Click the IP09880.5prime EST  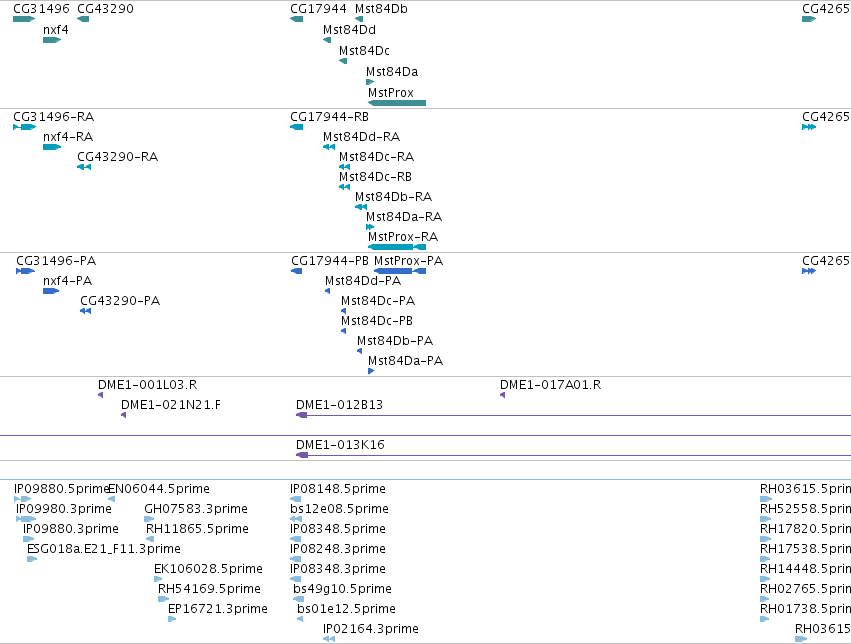click(x=22, y=499)
